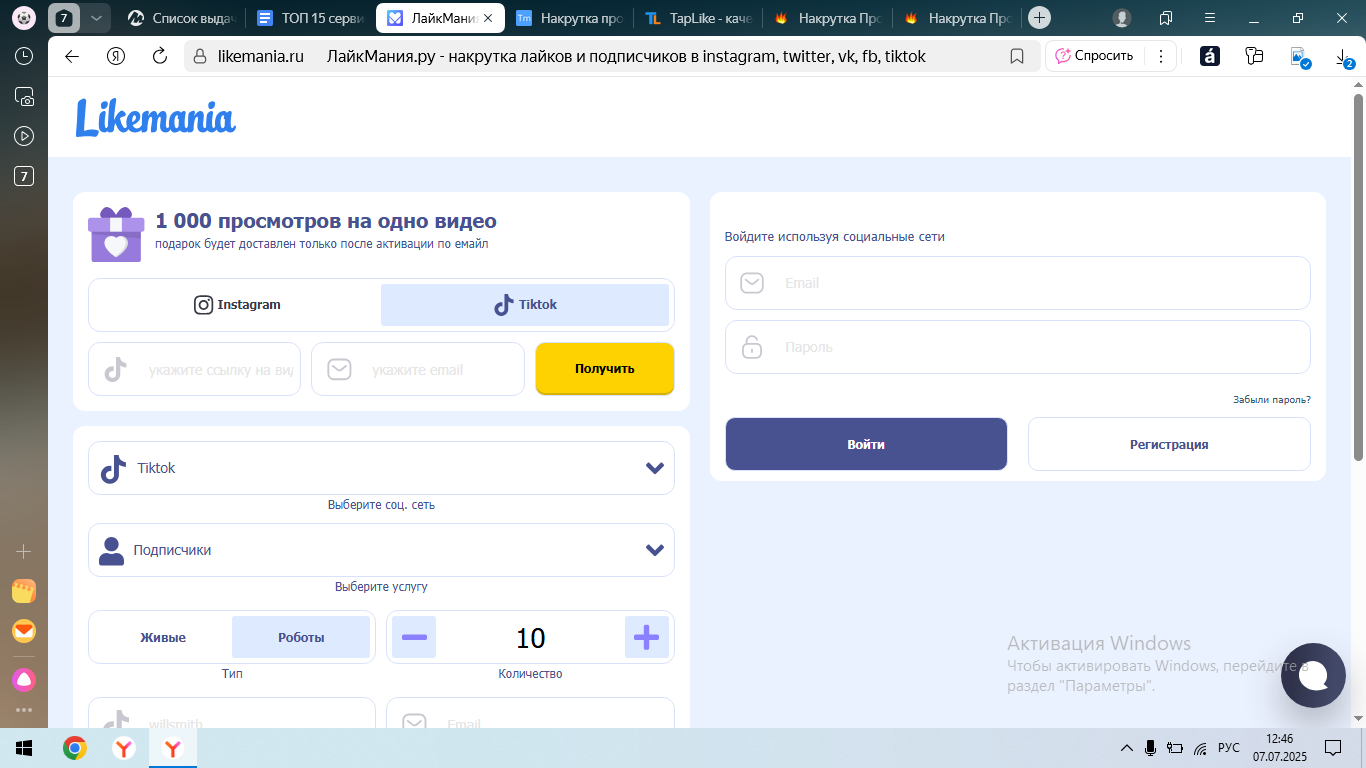Open the tab group dropdown arrow
The height and width of the screenshot is (768, 1366).
[96, 18]
